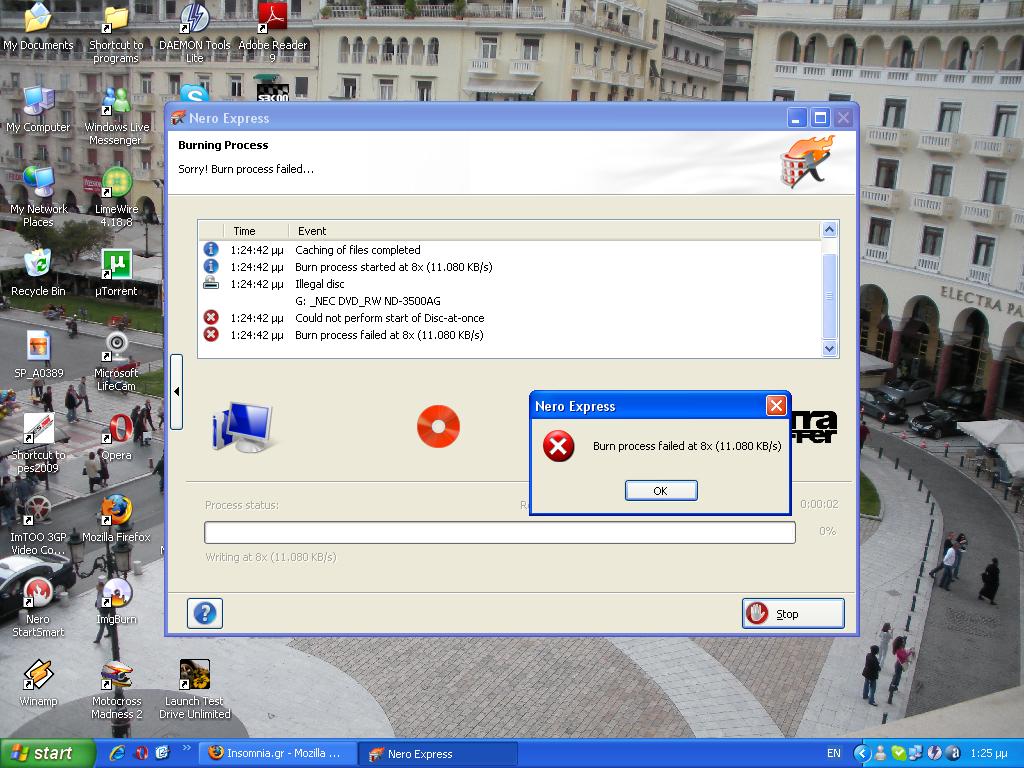Screen dimensions: 1024x768
Task: Open Winamp desktop icon
Action: pos(38,684)
